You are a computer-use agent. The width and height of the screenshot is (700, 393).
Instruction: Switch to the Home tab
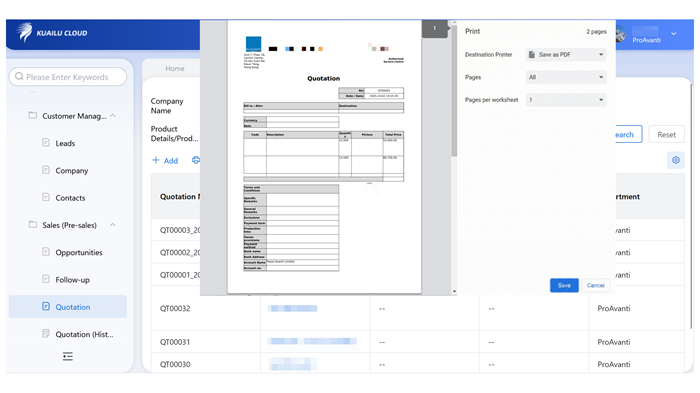(175, 68)
